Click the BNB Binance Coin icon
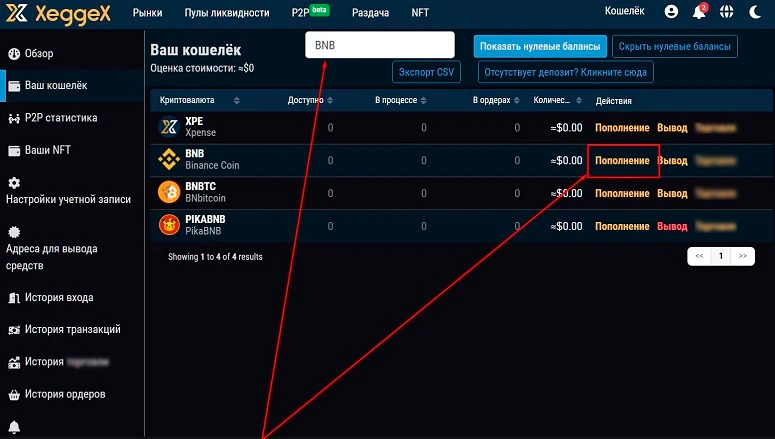Image resolution: width=775 pixels, height=439 pixels. pyautogui.click(x=169, y=160)
